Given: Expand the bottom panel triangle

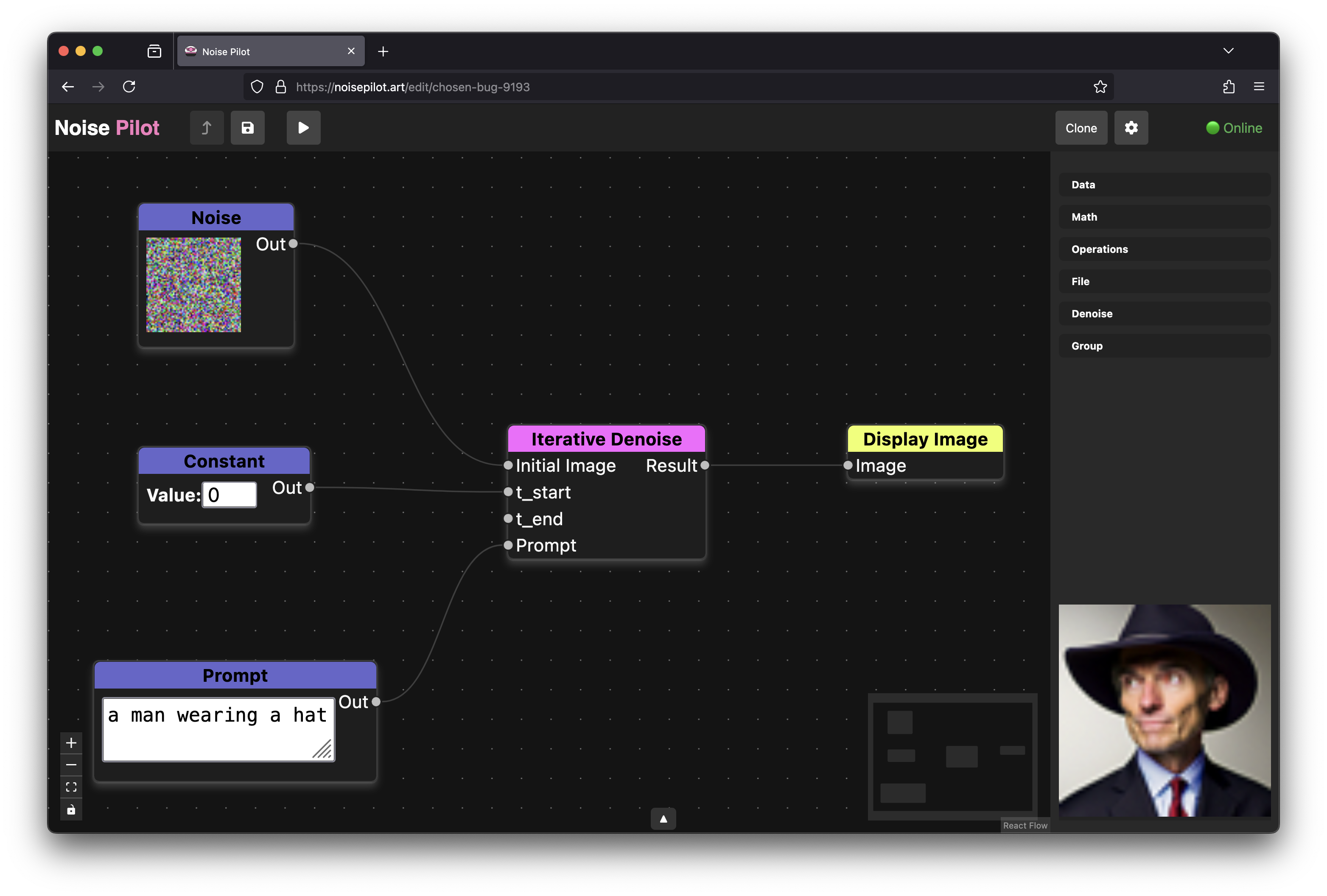Looking at the screenshot, I should pos(662,818).
